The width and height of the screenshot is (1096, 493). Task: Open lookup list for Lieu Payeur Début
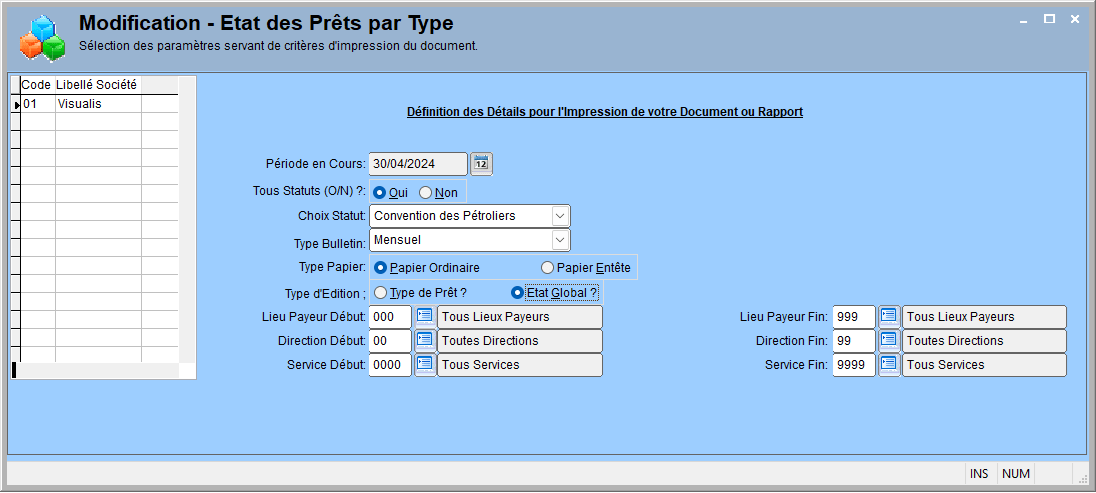pos(424,316)
